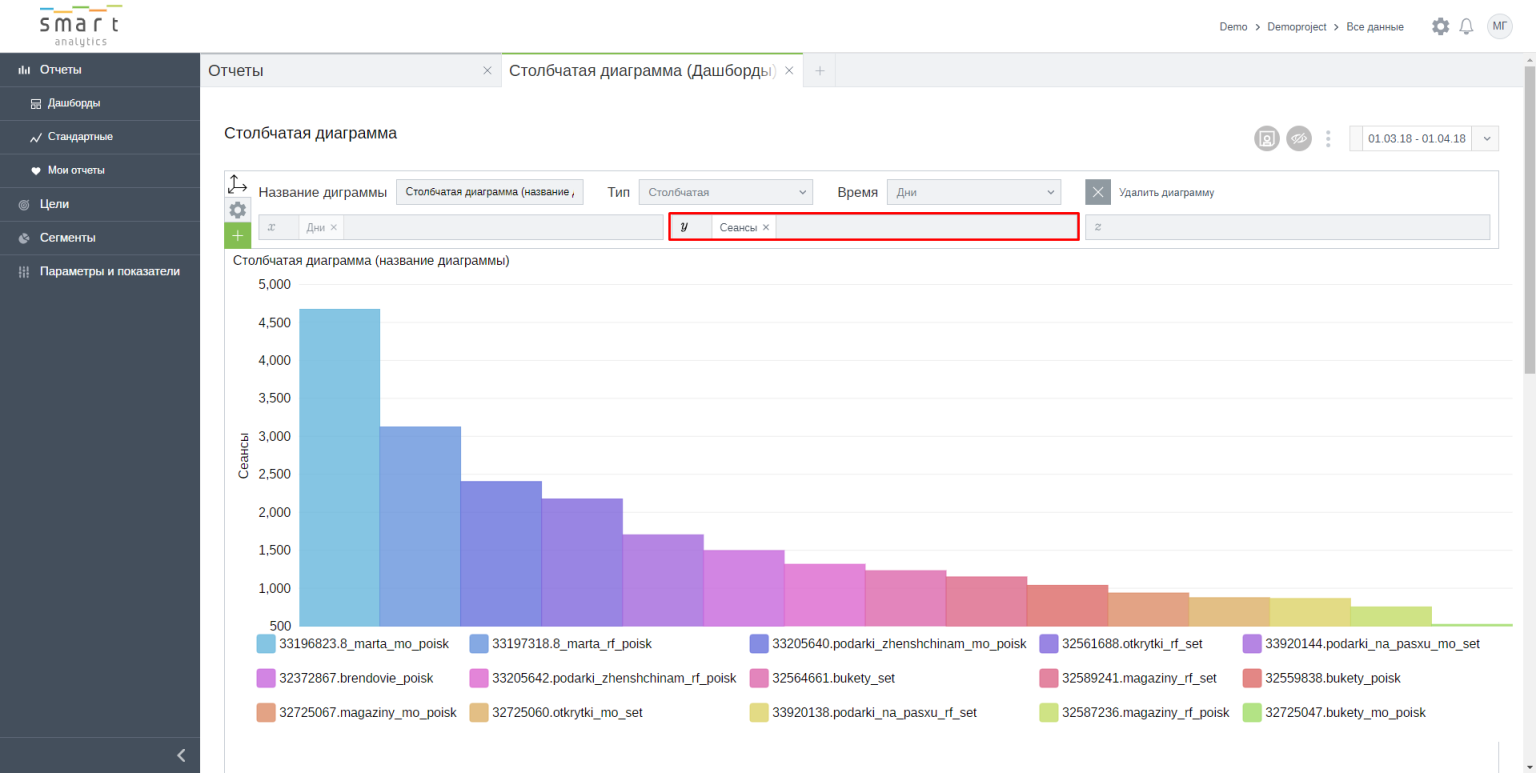Open the Тип Столбчатая dropdown
The width and height of the screenshot is (1536, 773).
pos(725,192)
